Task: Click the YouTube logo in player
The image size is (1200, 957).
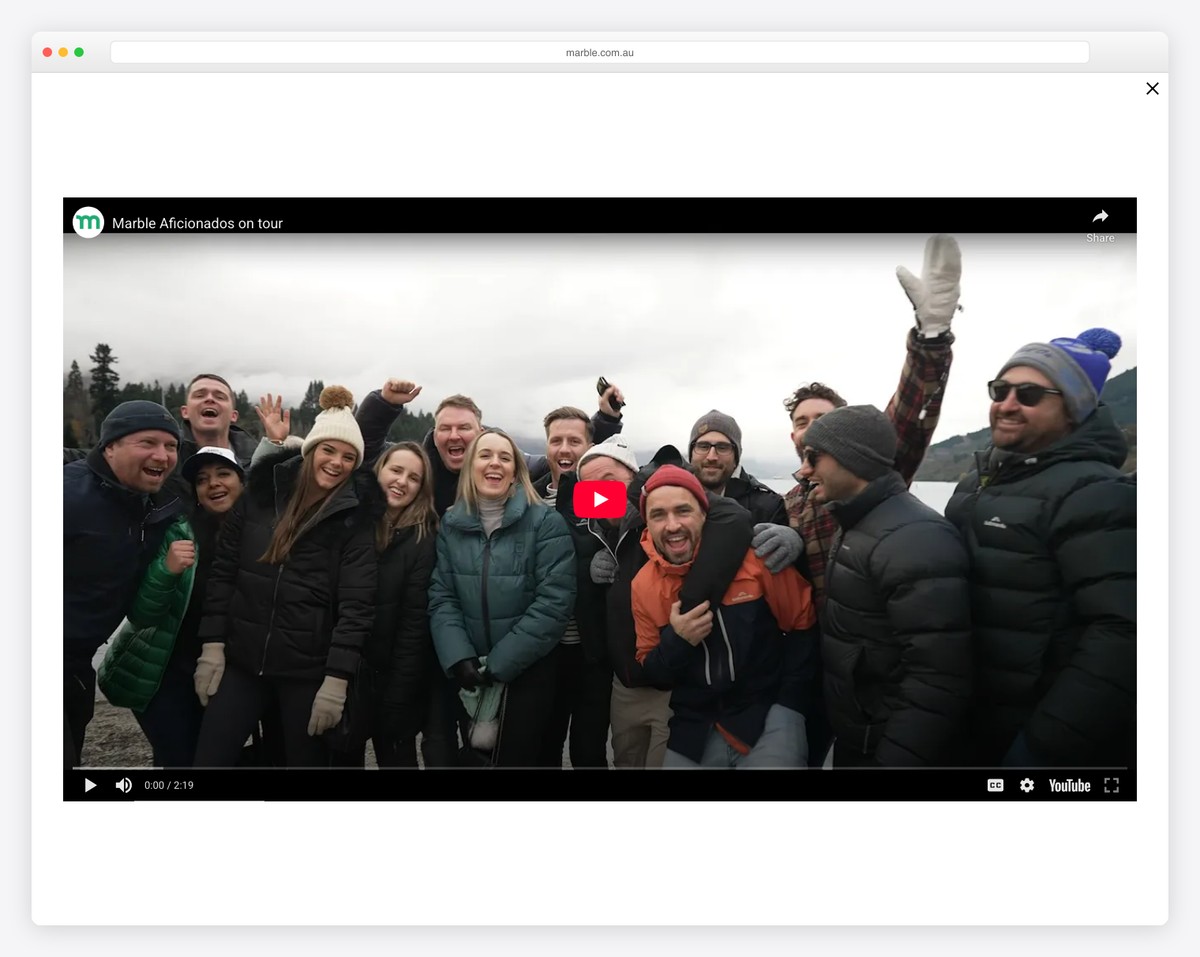Action: [1069, 786]
